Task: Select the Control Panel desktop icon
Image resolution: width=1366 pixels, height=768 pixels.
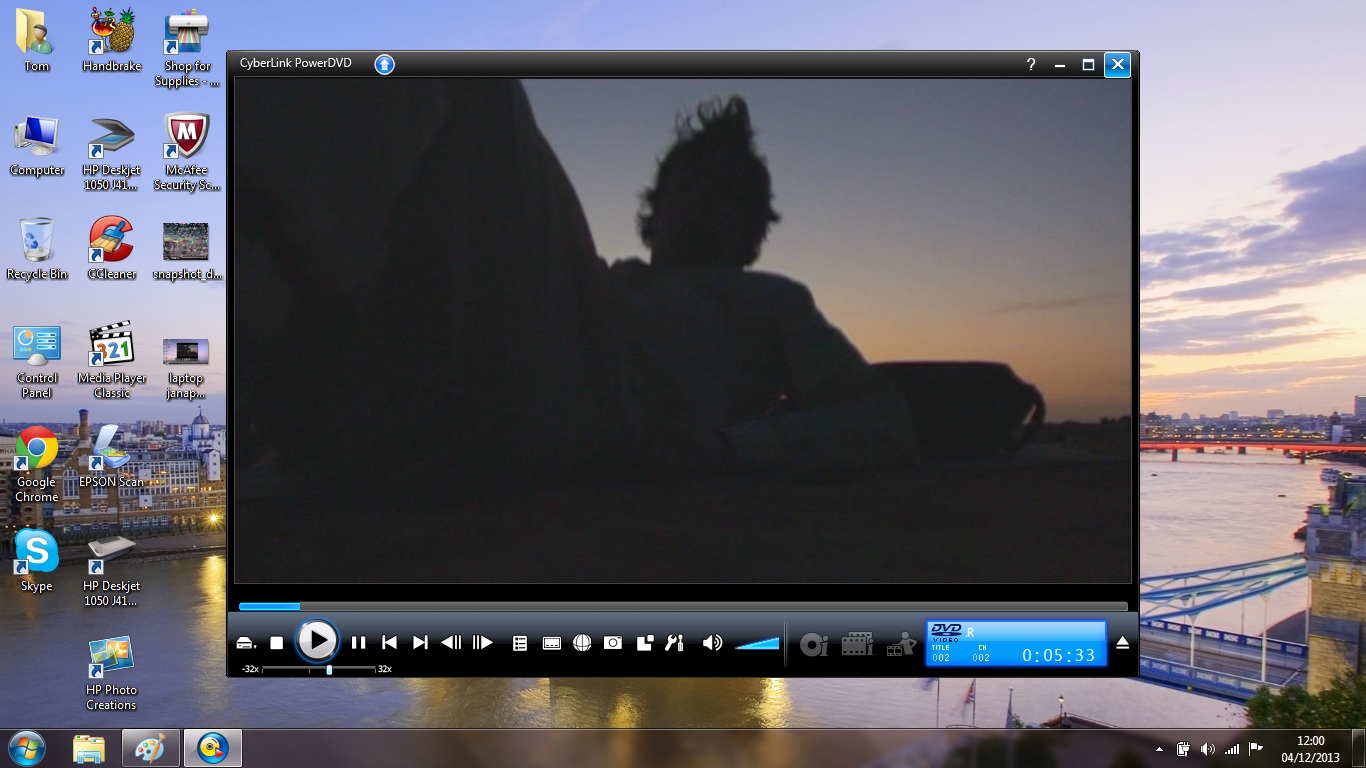Action: [37, 361]
